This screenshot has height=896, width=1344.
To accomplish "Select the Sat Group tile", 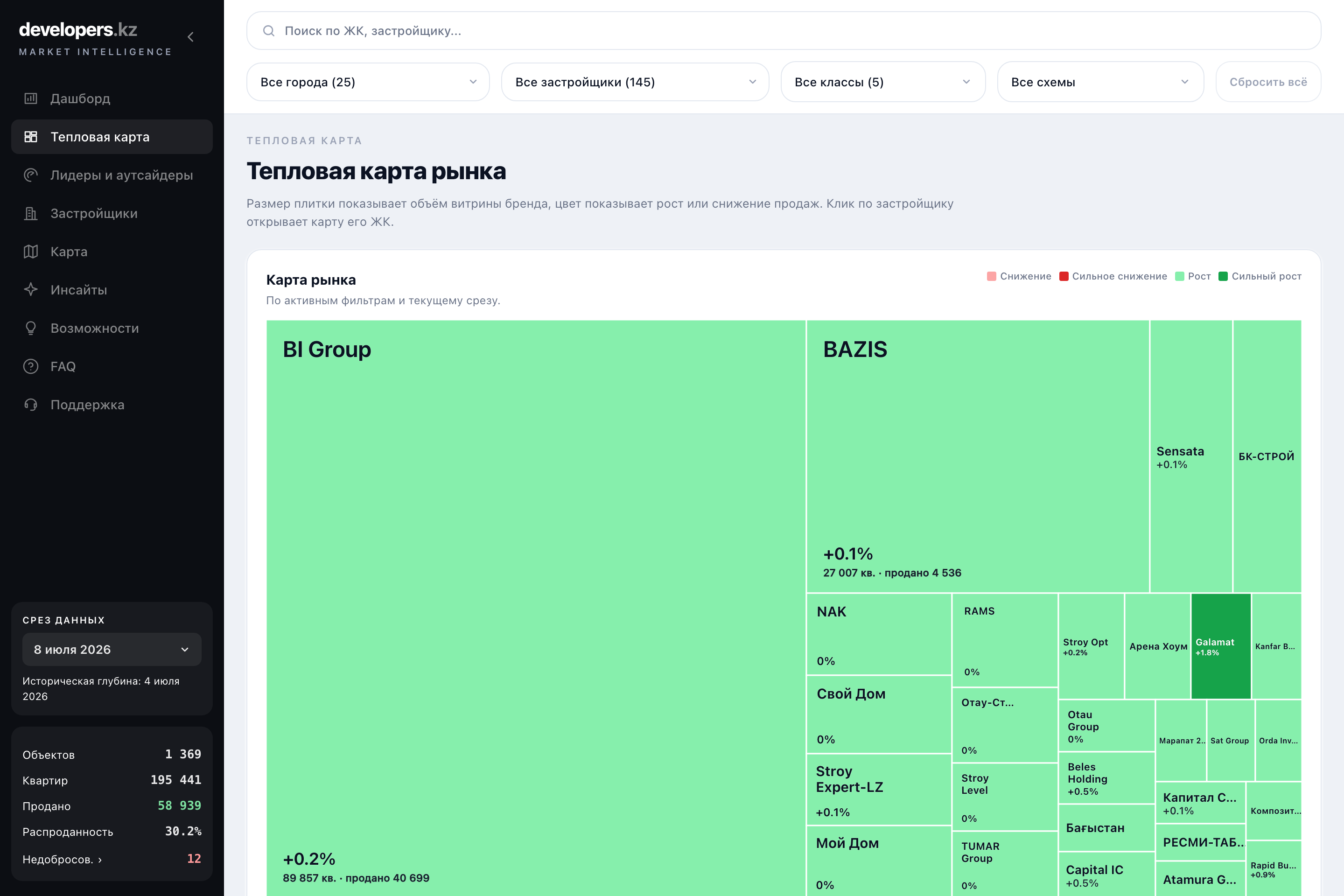I will click(x=1231, y=741).
